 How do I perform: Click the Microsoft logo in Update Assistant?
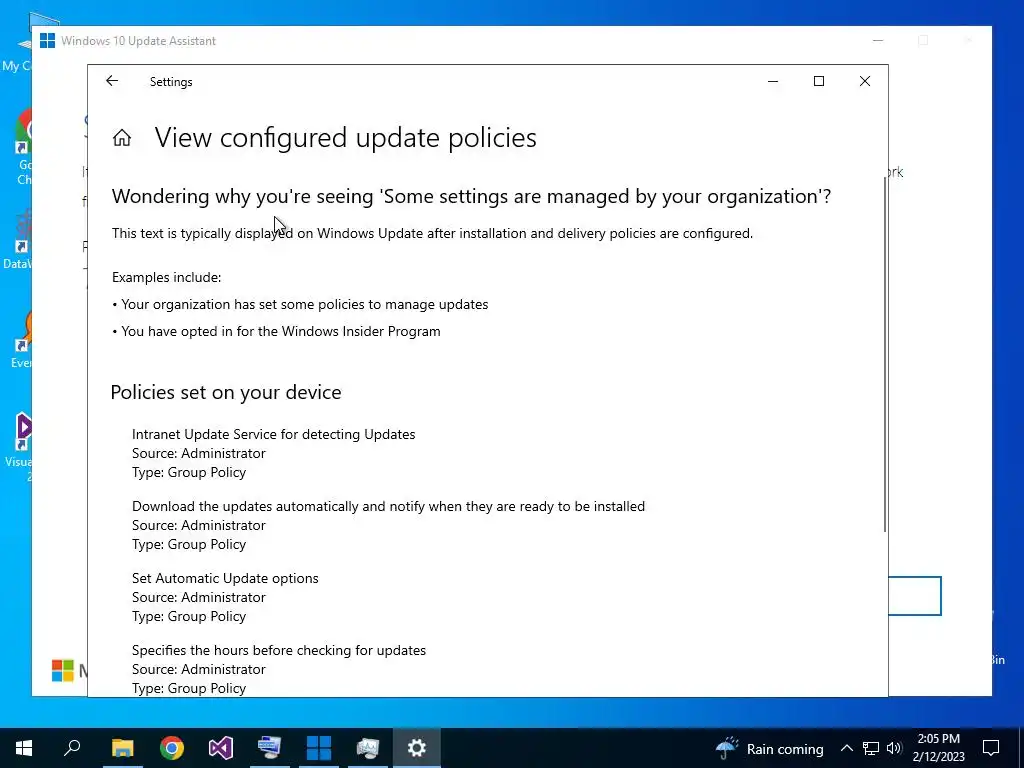pos(63,670)
